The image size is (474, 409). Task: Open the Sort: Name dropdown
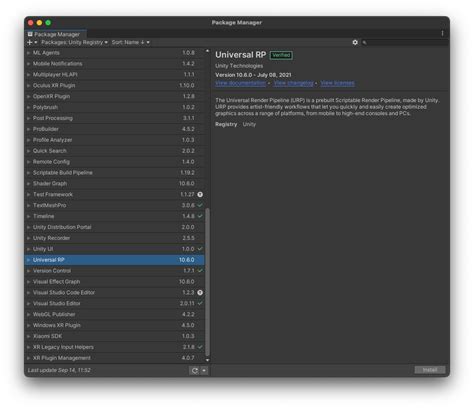click(x=130, y=42)
